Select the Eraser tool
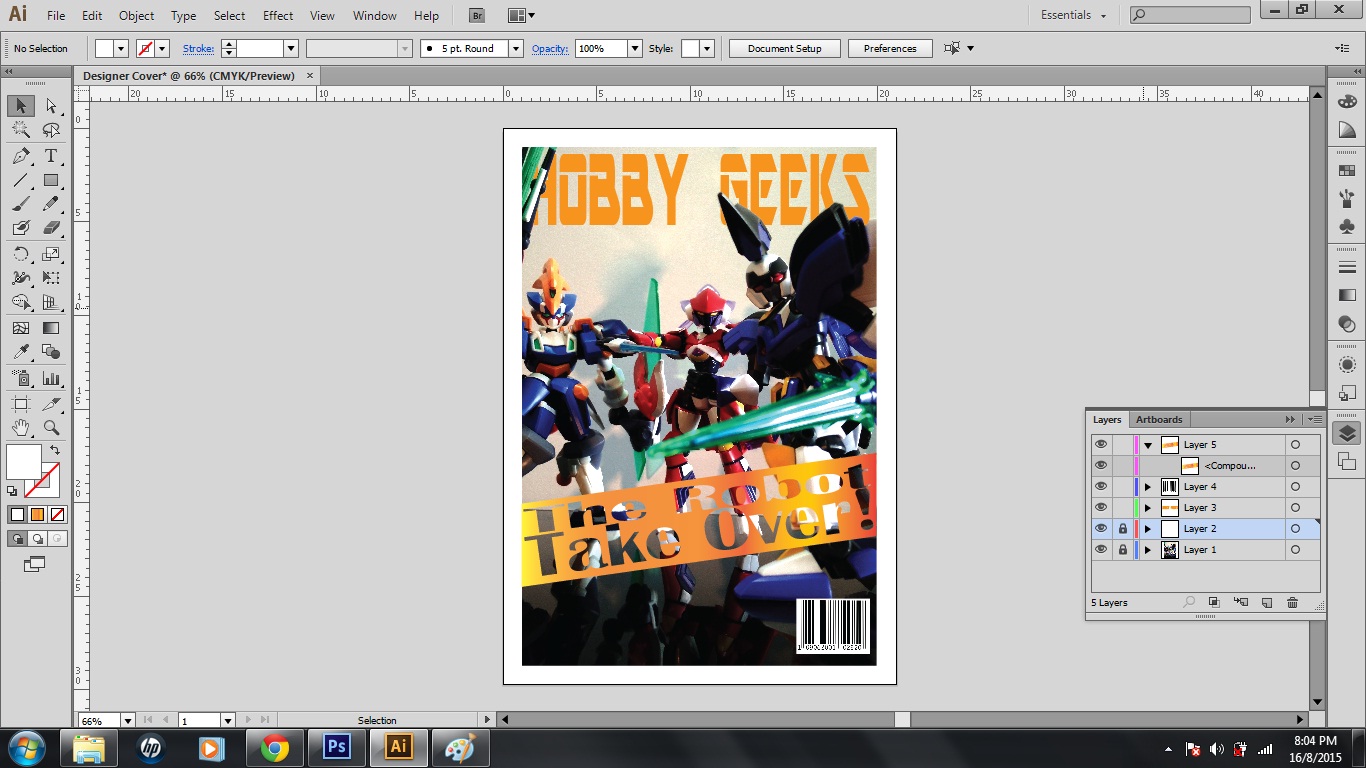Image resolution: width=1366 pixels, height=768 pixels. [x=51, y=228]
